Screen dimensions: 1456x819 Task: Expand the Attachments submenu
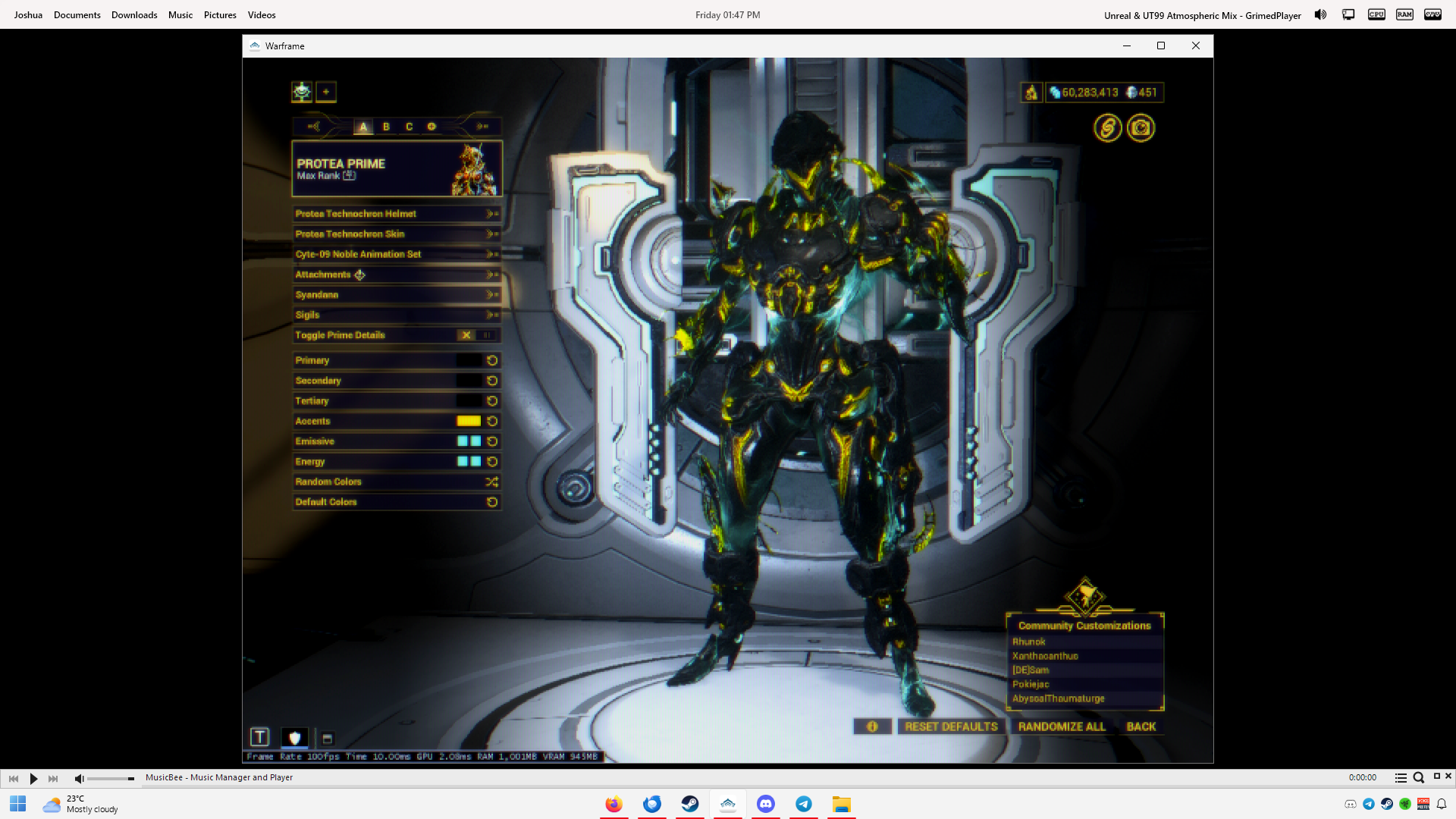(397, 275)
